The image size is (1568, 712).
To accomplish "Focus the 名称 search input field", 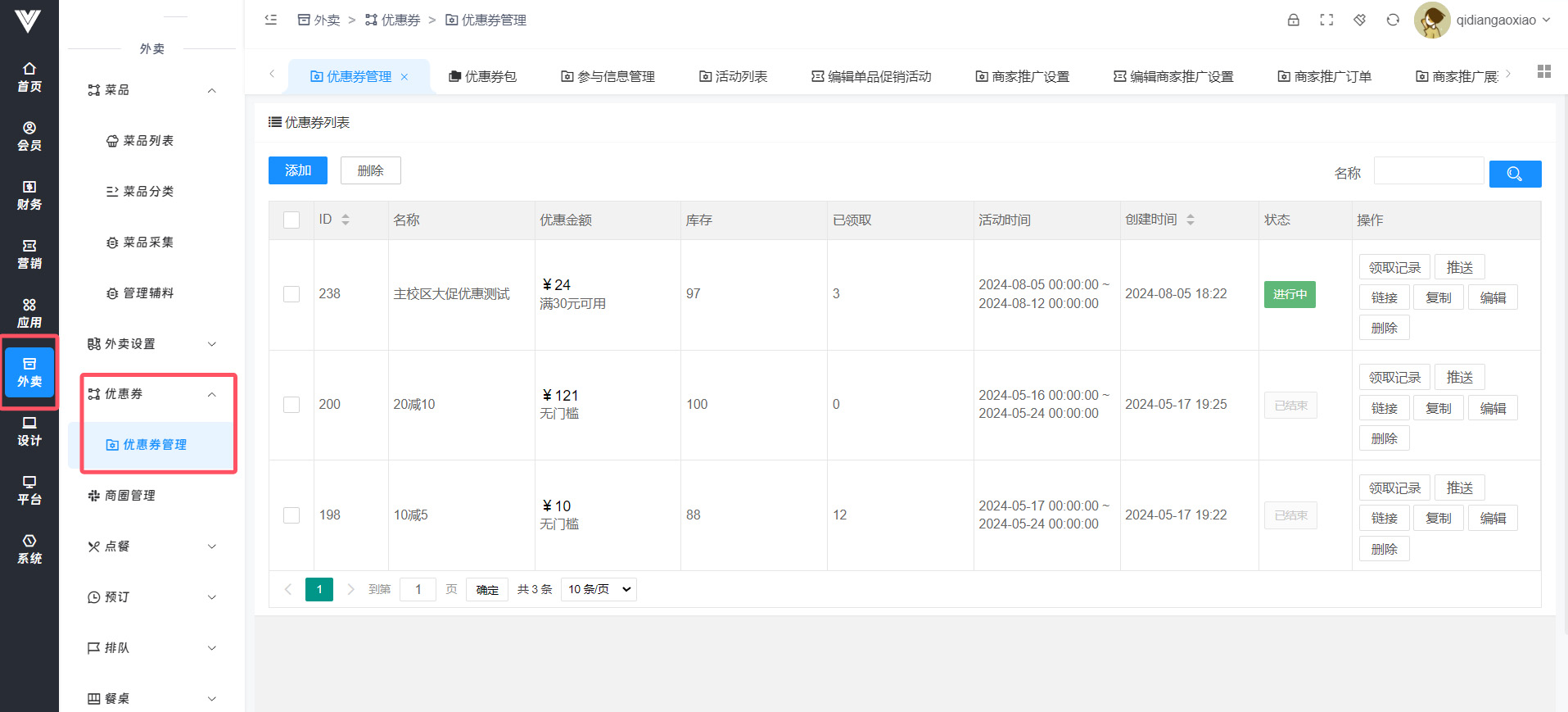I will 1428,171.
